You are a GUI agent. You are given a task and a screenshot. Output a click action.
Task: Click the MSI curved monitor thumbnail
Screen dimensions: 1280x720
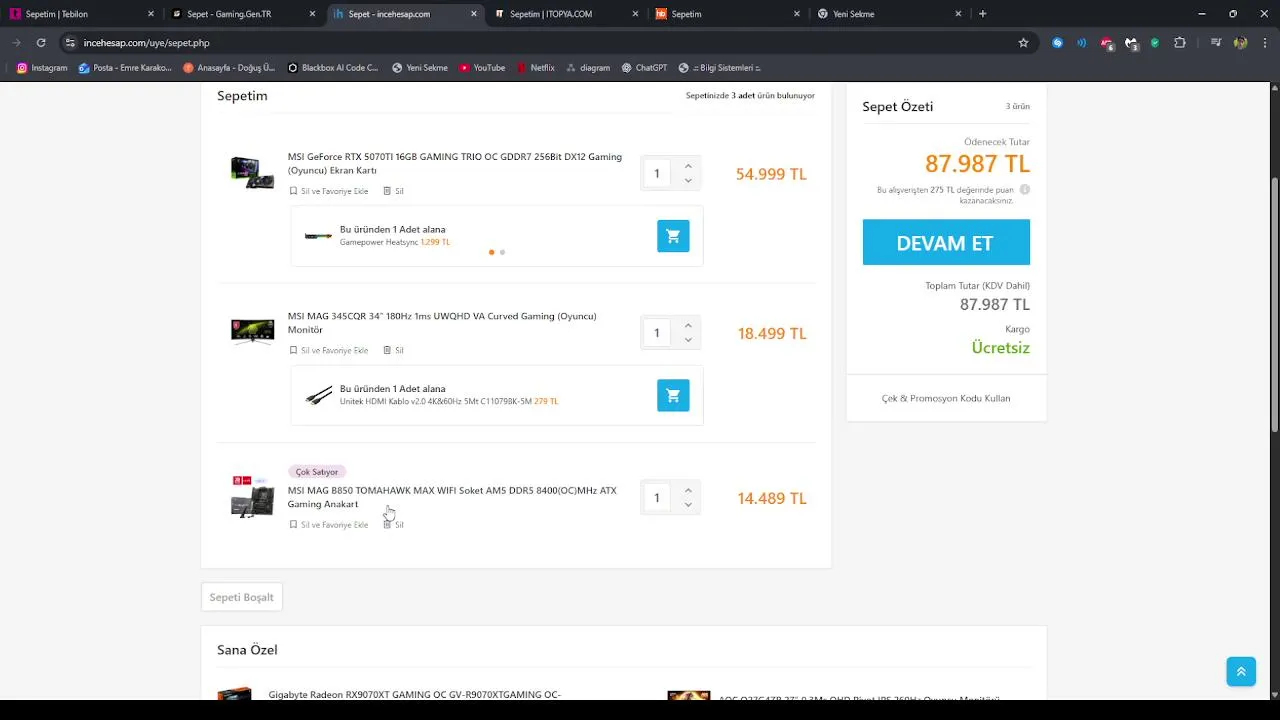pyautogui.click(x=252, y=332)
